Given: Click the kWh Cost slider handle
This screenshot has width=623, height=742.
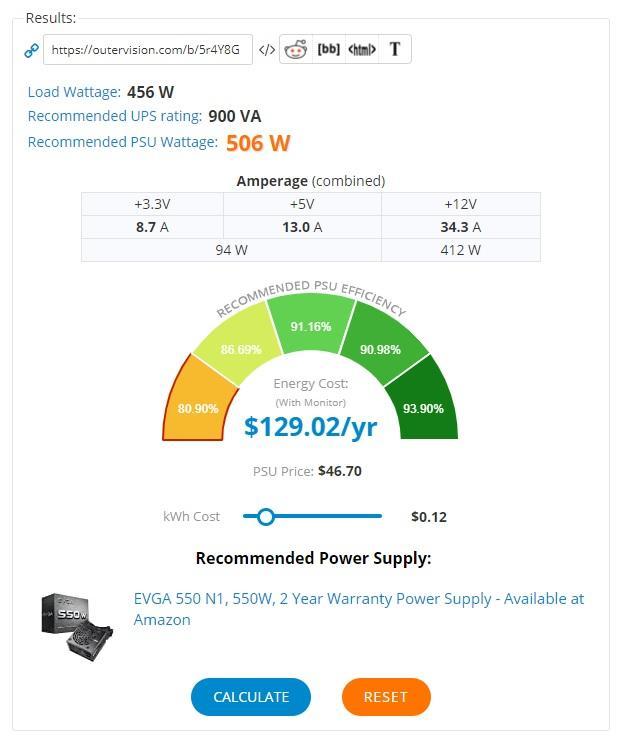Looking at the screenshot, I should click(x=266, y=517).
